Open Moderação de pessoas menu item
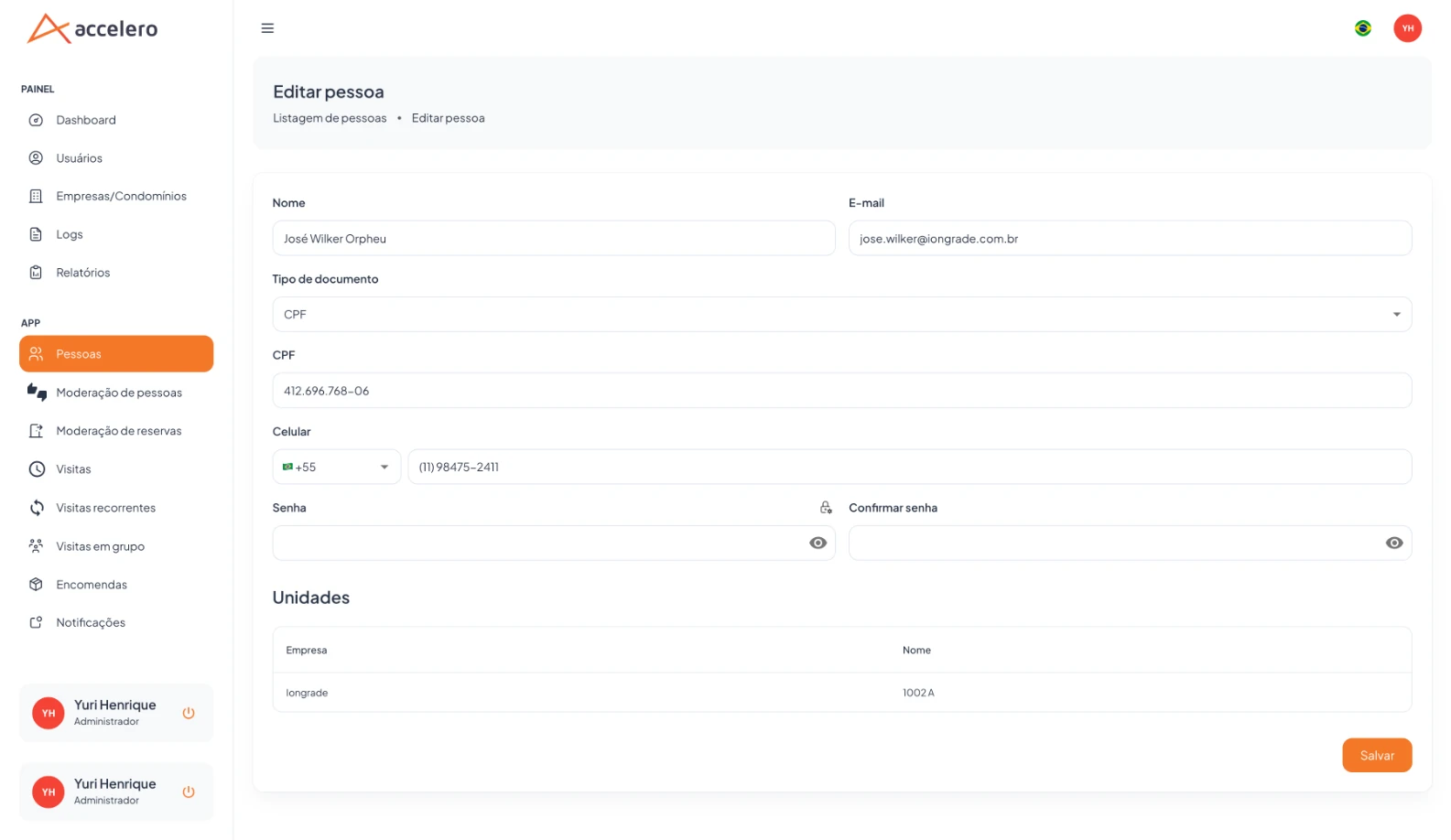This screenshot has width=1451, height=840. pyautogui.click(x=116, y=393)
